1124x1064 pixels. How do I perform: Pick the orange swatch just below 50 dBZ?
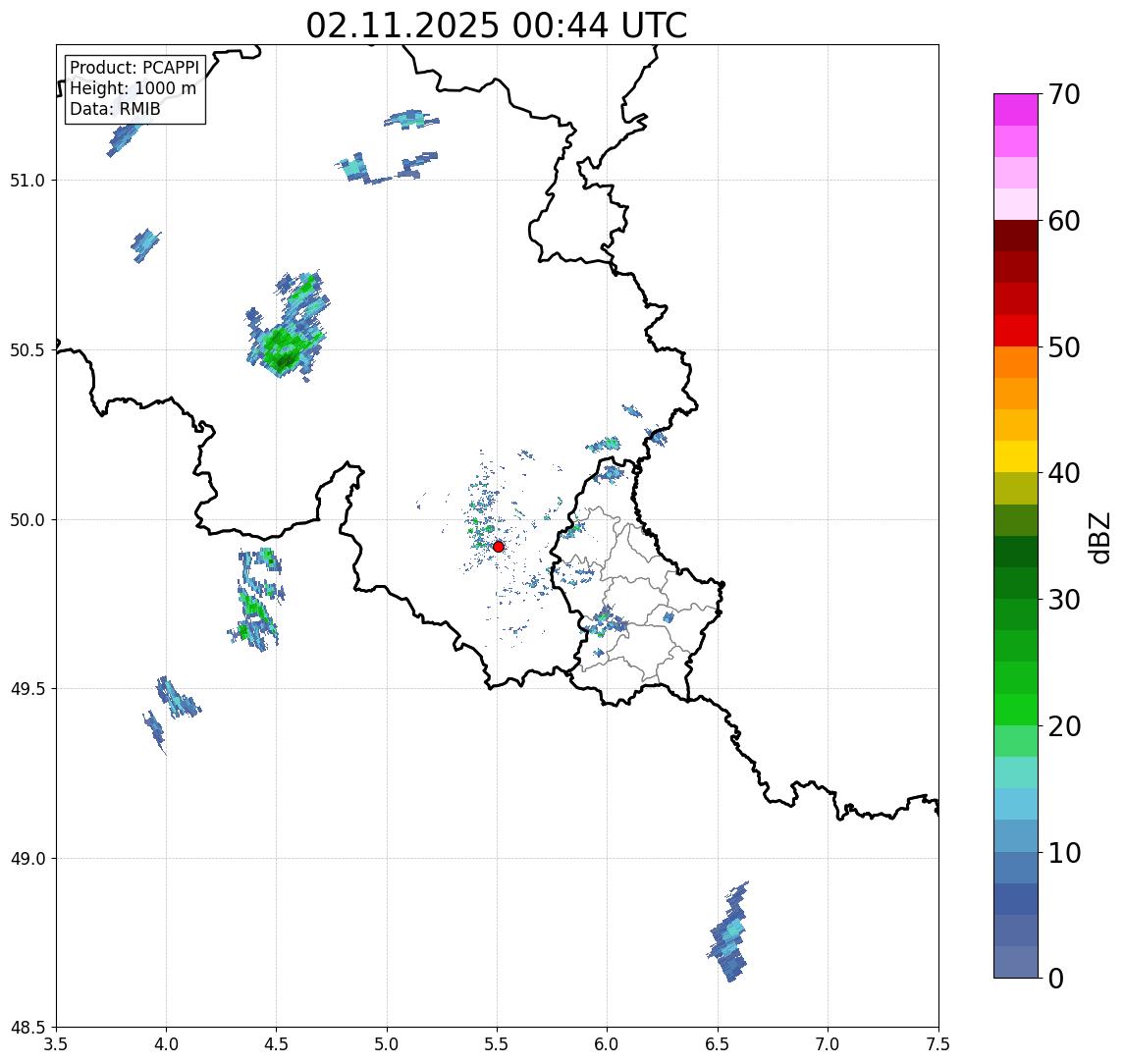pyautogui.click(x=1016, y=362)
